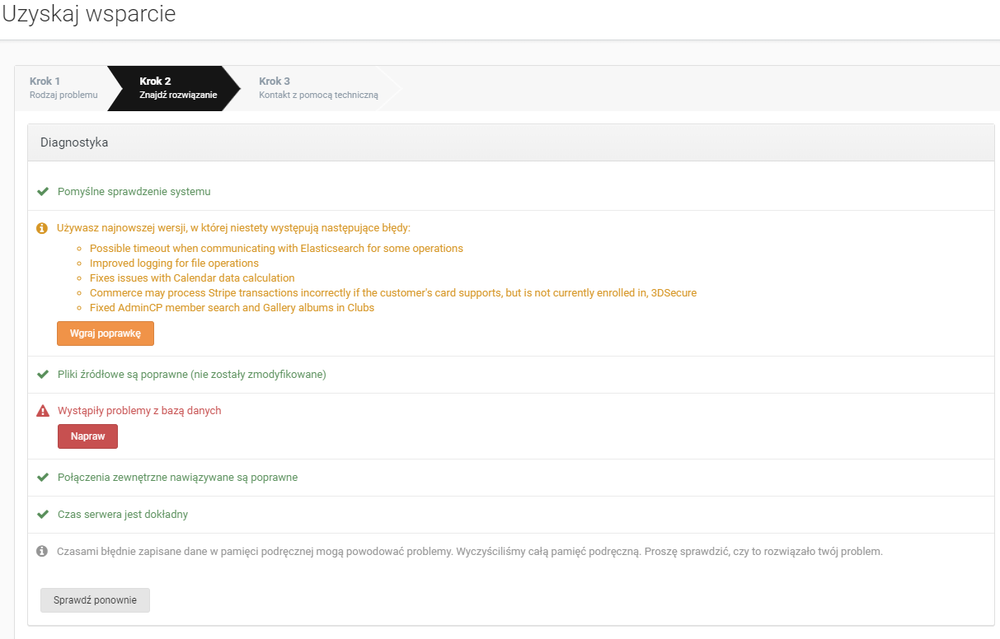
Task: Click the Stripe transactions 3DSecure list item
Action: 393,293
